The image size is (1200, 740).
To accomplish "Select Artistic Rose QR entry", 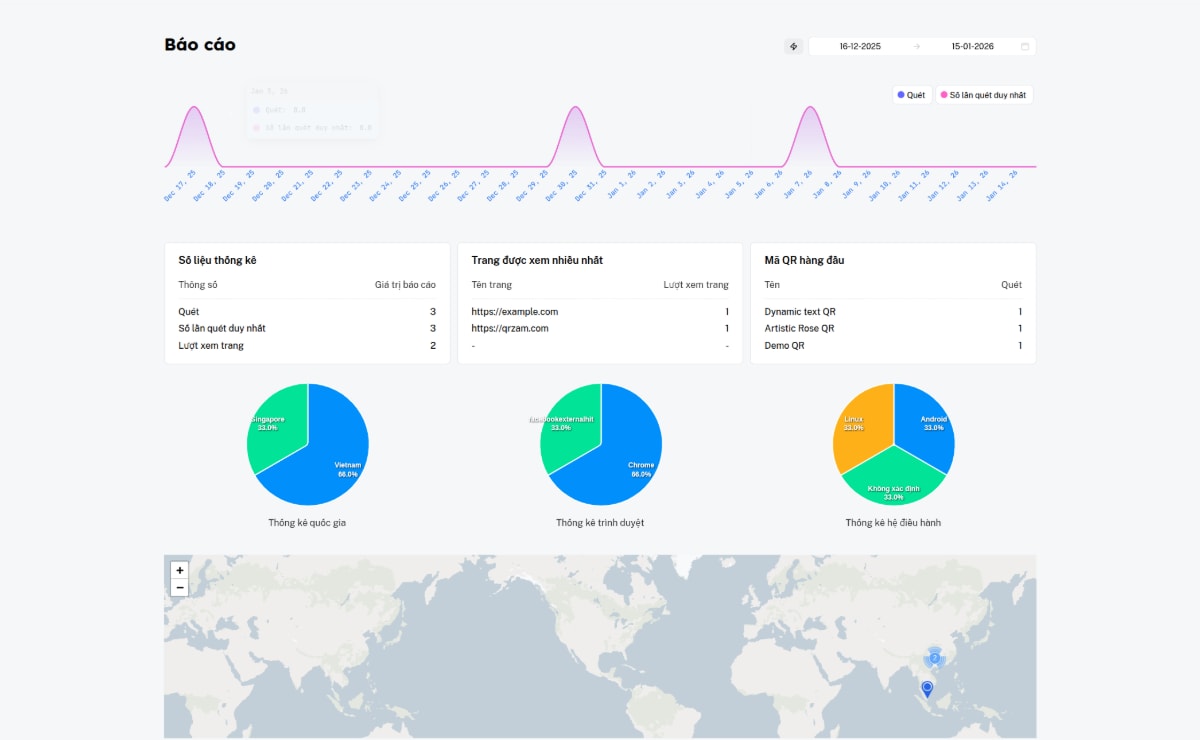I will point(799,328).
